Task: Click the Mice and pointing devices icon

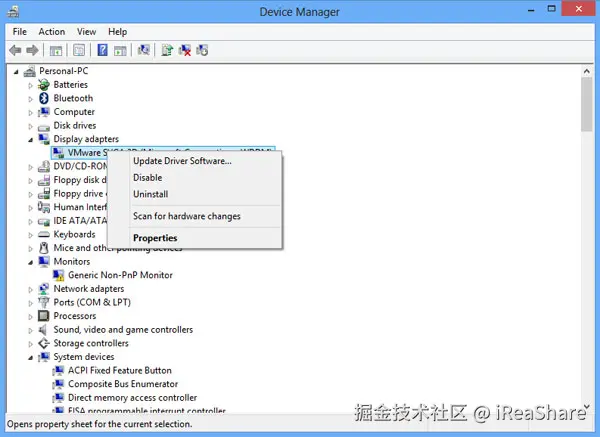Action: point(44,248)
